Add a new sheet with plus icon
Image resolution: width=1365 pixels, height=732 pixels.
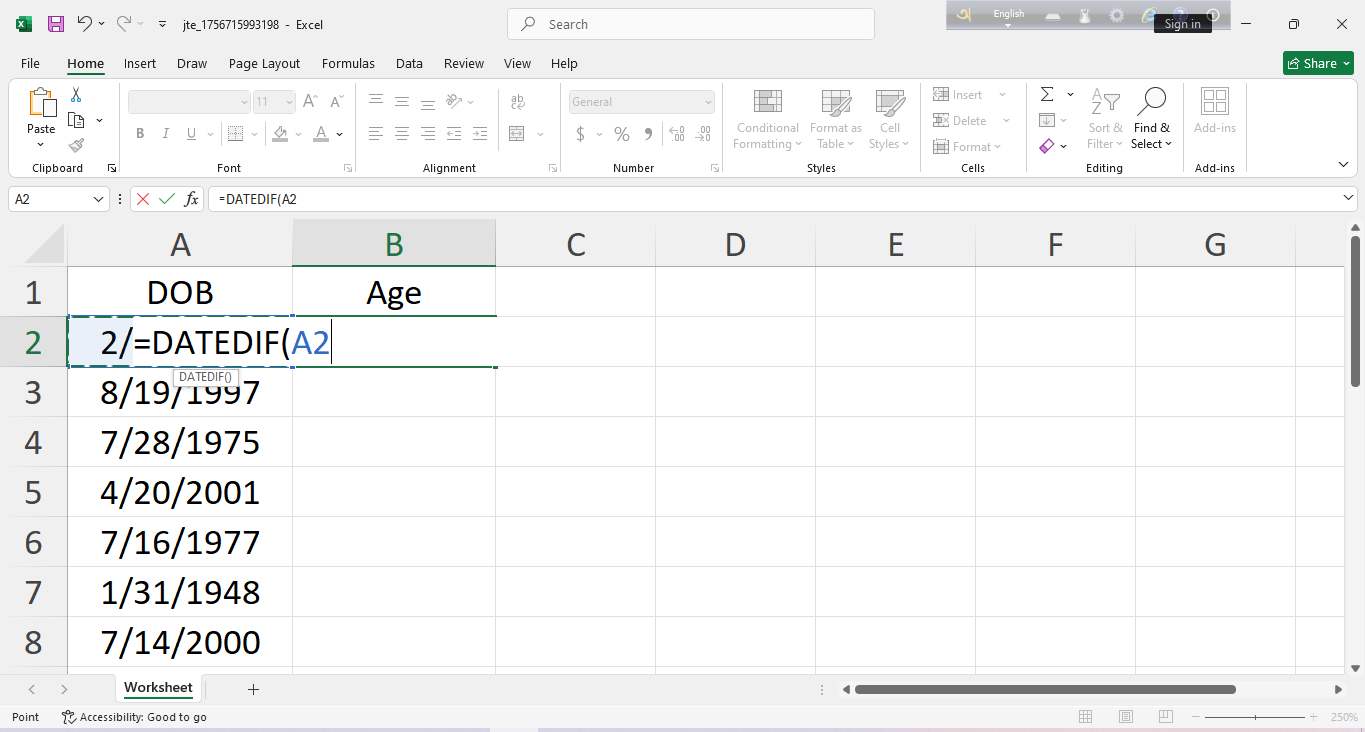pos(253,689)
